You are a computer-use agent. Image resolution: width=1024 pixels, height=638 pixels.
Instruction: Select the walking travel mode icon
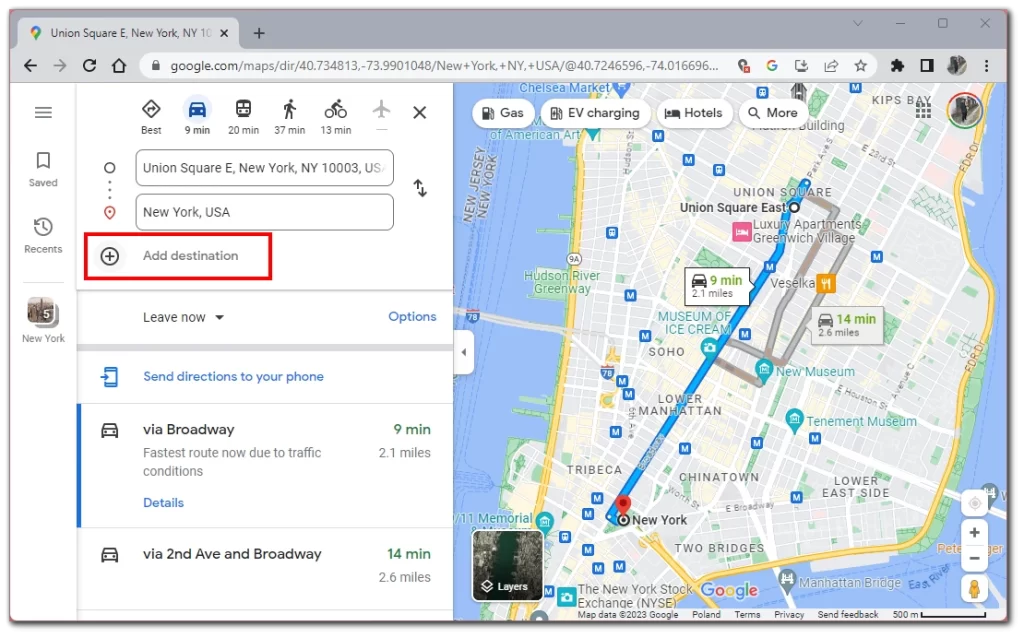[x=289, y=110]
